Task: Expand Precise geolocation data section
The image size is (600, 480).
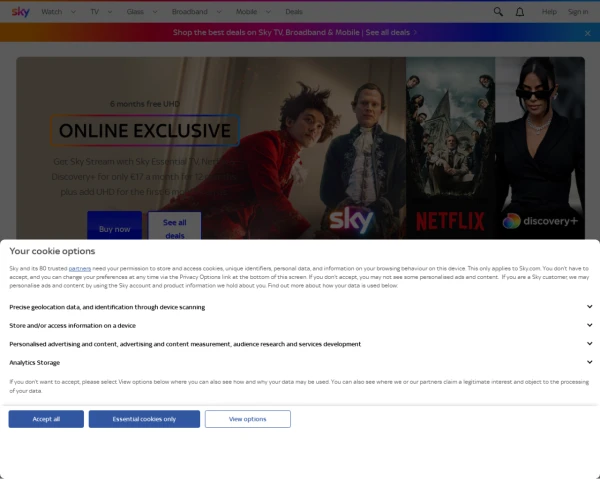Action: pos(589,307)
